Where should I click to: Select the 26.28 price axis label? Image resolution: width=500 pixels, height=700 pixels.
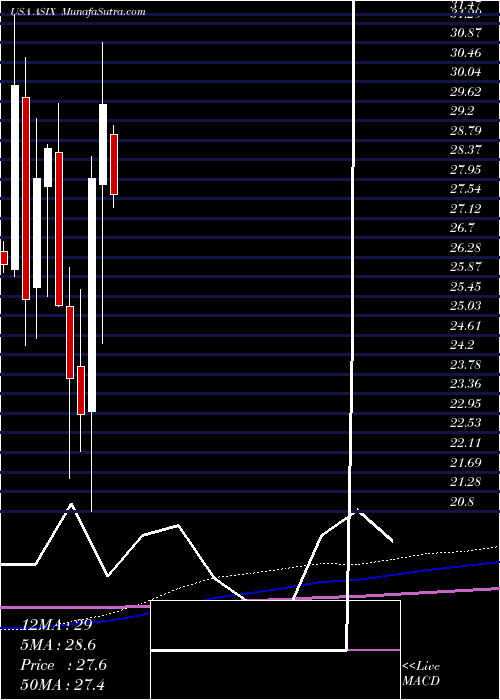click(x=466, y=247)
